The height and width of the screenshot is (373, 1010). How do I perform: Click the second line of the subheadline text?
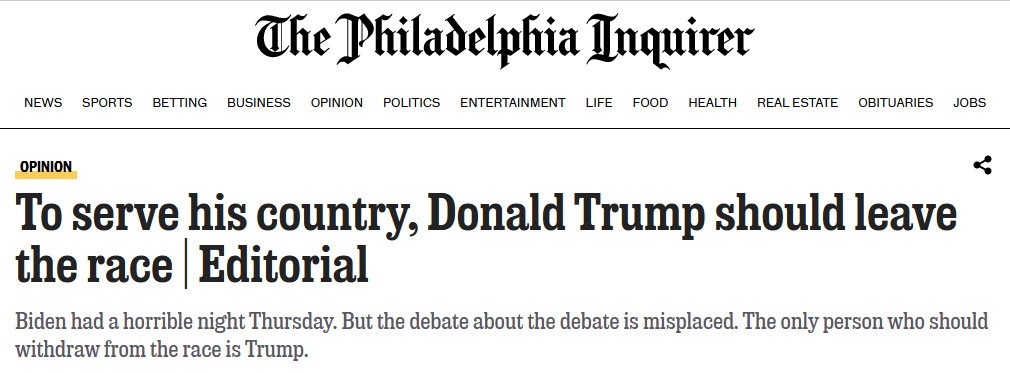[x=162, y=351]
